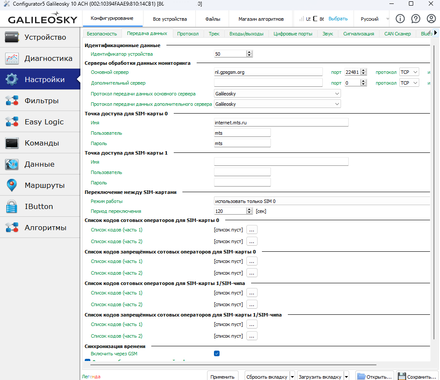Toggle the Включить через GSM checkbox
This screenshot has height=380, width=440.
pyautogui.click(x=217, y=353)
